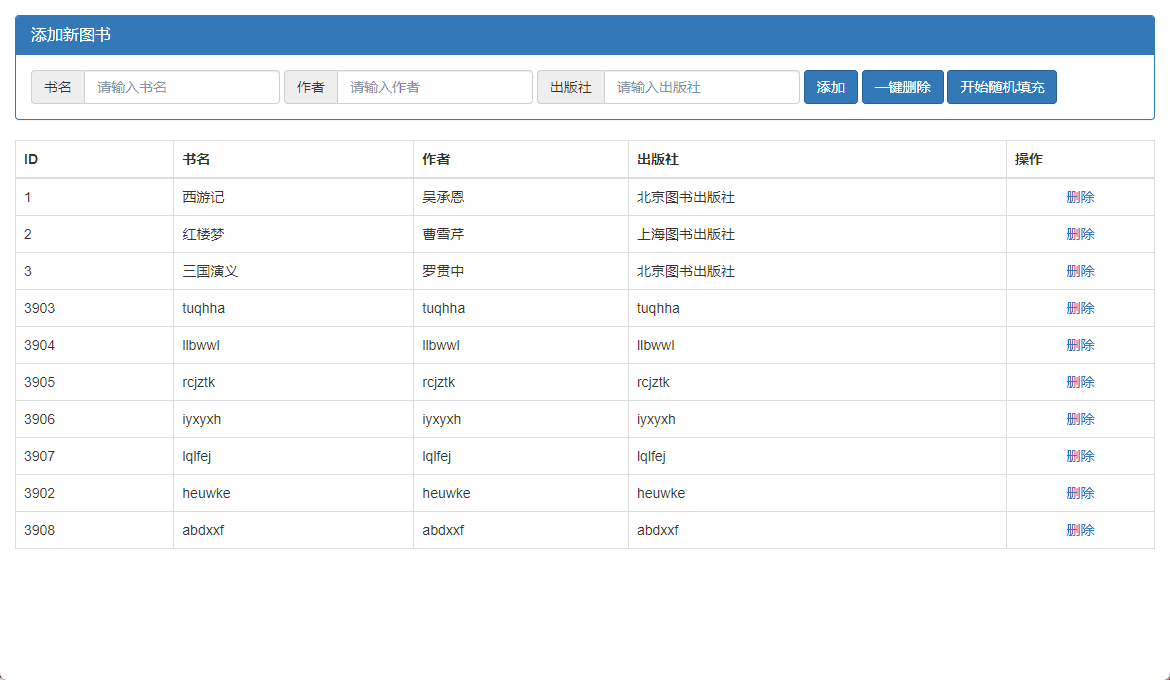Screen dimensions: 1170x680
Task: Delete the book llbwwl
Action: pyautogui.click(x=1080, y=344)
